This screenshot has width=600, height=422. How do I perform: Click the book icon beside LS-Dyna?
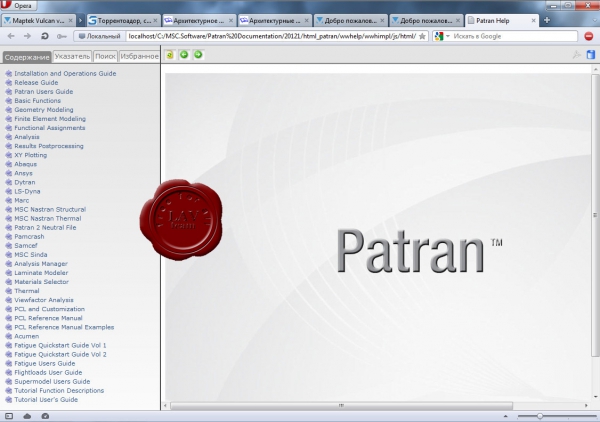[x=8, y=191]
